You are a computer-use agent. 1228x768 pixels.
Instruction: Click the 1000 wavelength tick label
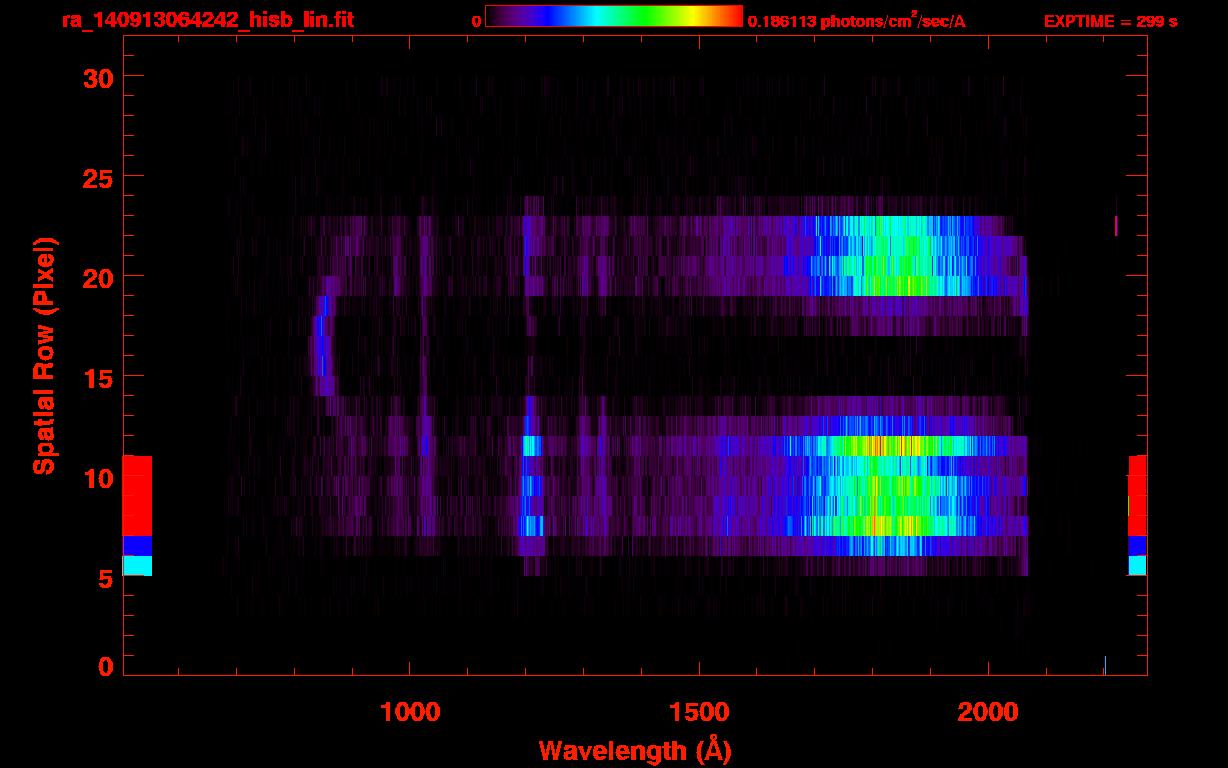(x=410, y=712)
